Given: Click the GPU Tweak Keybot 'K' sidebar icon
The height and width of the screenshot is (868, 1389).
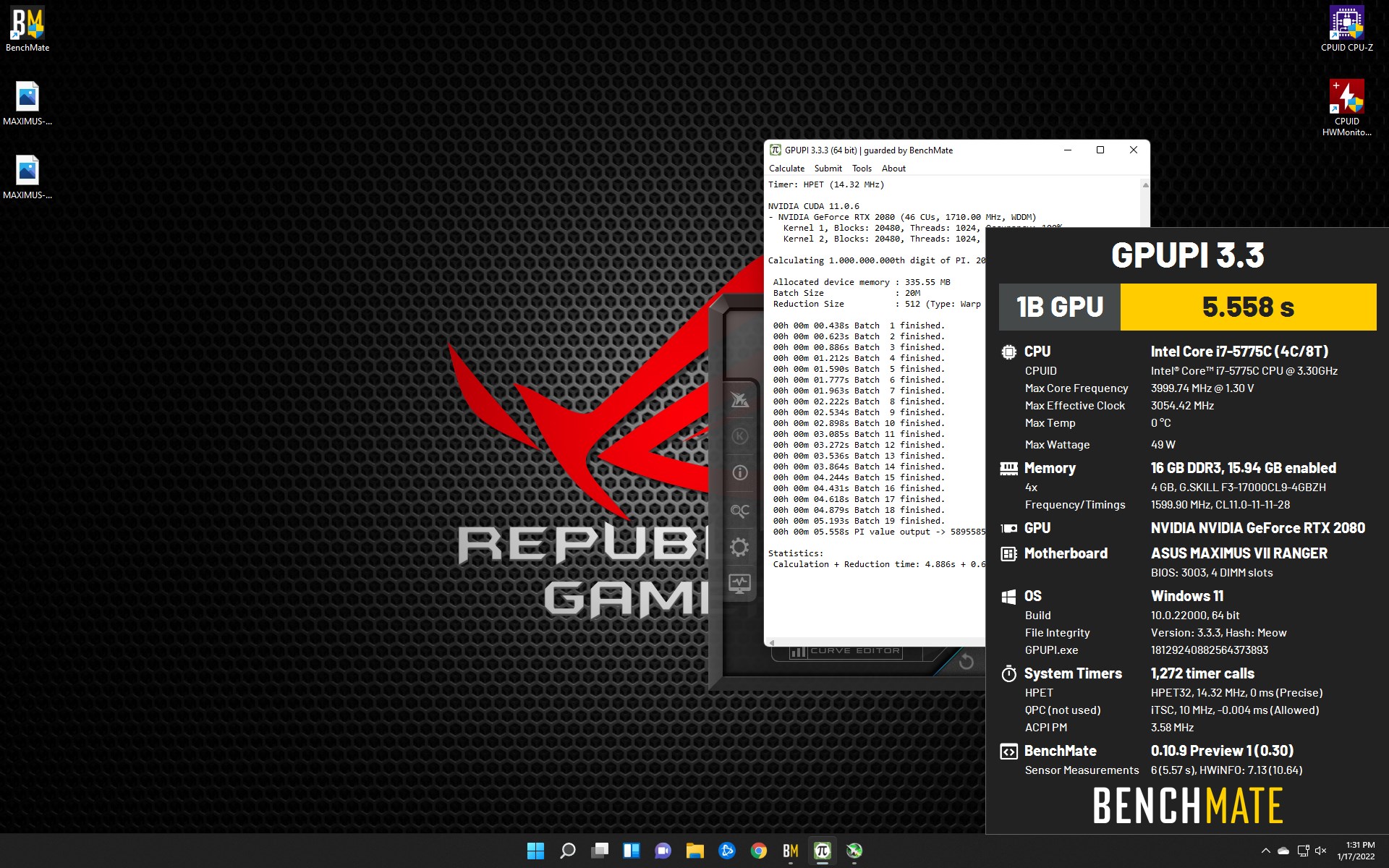Looking at the screenshot, I should (739, 436).
